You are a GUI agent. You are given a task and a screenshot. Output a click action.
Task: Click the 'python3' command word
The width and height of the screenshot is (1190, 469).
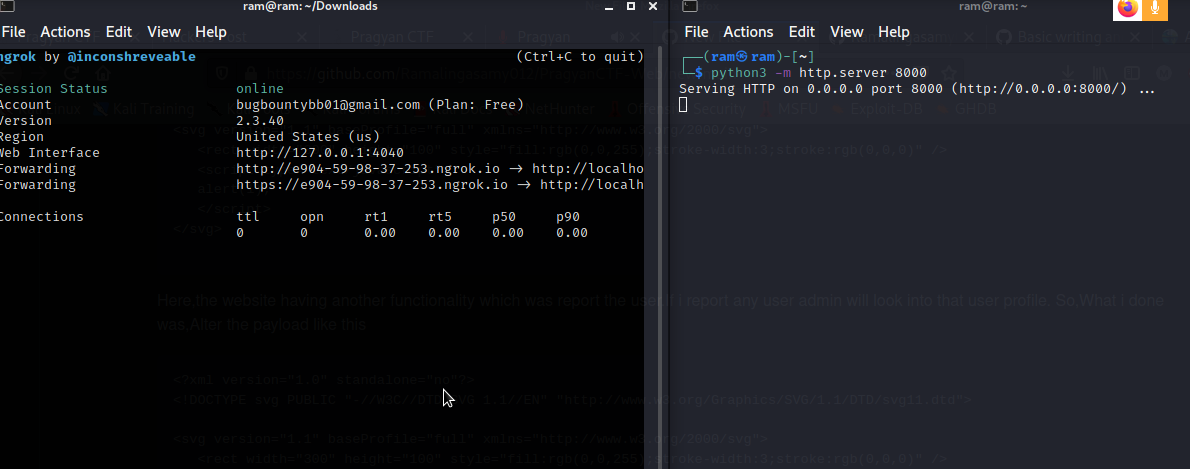(738, 73)
